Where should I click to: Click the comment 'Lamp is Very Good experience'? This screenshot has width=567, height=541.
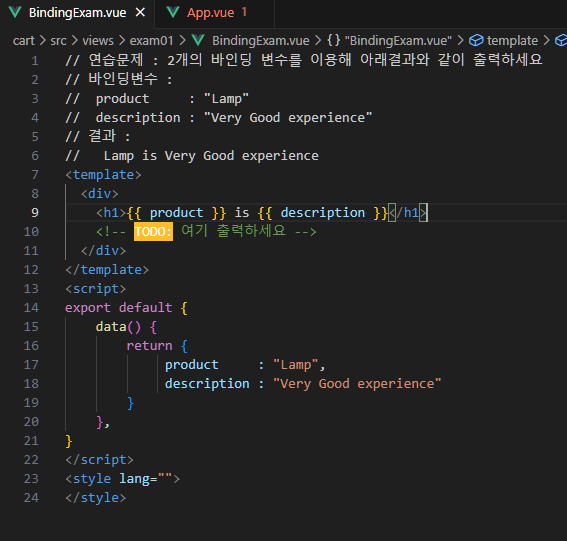click(x=211, y=156)
